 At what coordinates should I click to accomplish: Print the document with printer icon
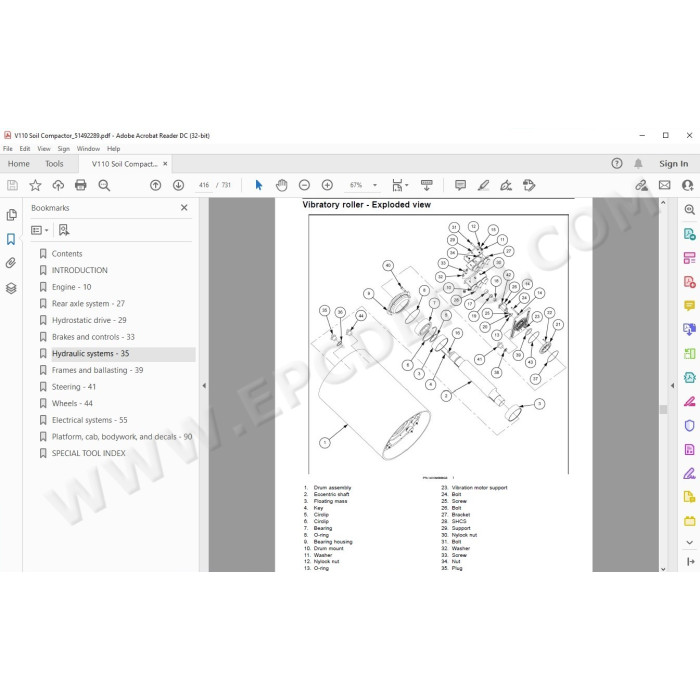[81, 185]
